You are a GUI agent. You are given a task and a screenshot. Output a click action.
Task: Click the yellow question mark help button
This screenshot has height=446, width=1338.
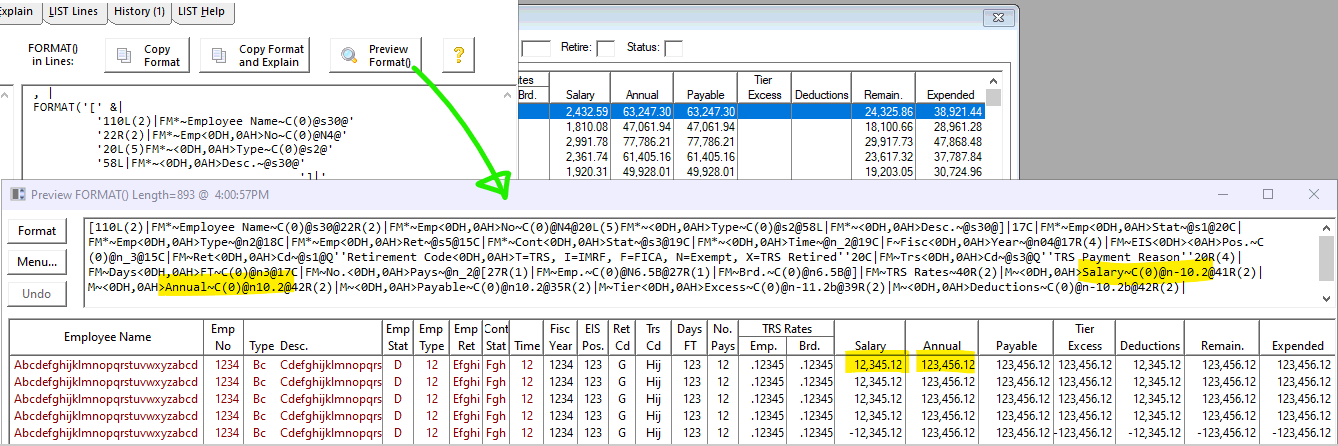click(458, 55)
